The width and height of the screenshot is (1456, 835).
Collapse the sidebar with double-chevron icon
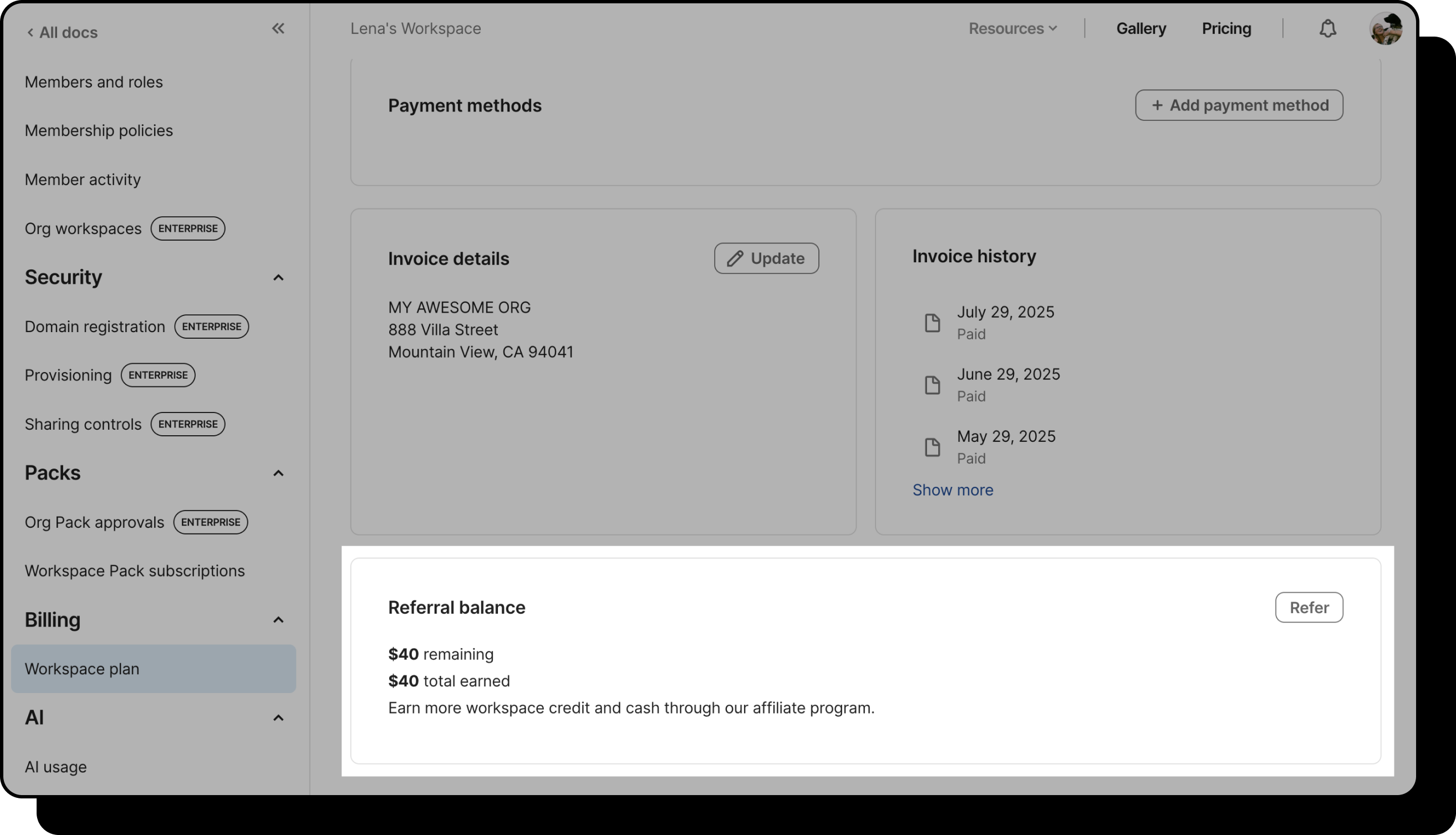point(278,29)
